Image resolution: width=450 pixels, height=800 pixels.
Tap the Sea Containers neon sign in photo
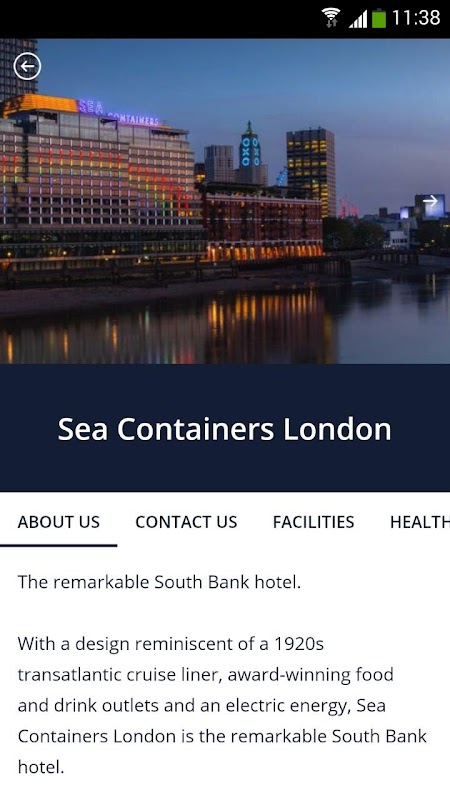click(x=118, y=113)
